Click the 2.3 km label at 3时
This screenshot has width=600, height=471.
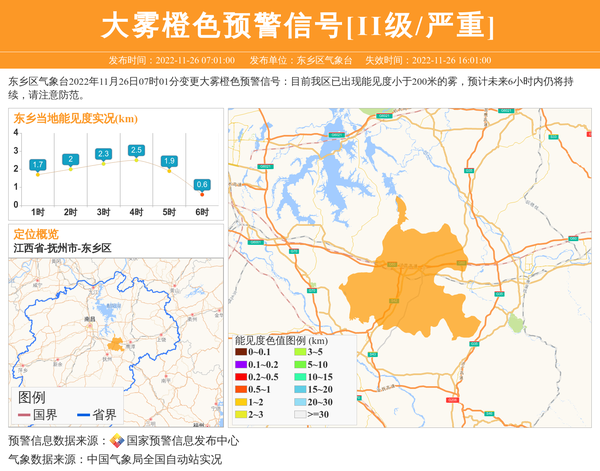(103, 153)
